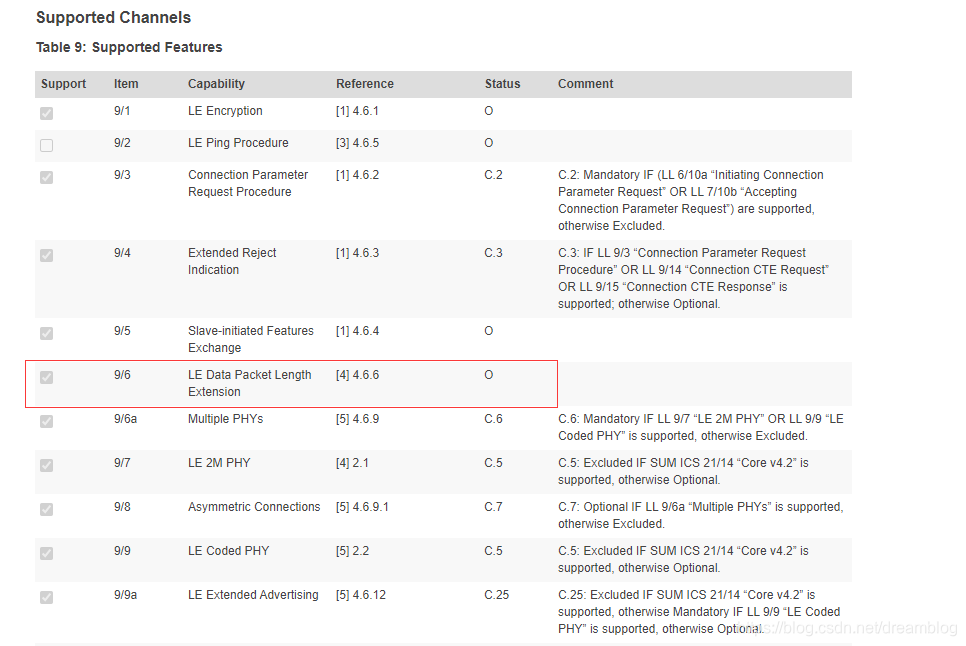Toggle LE Data Packet Length Extension checkbox
The image size is (966, 646).
point(46,377)
